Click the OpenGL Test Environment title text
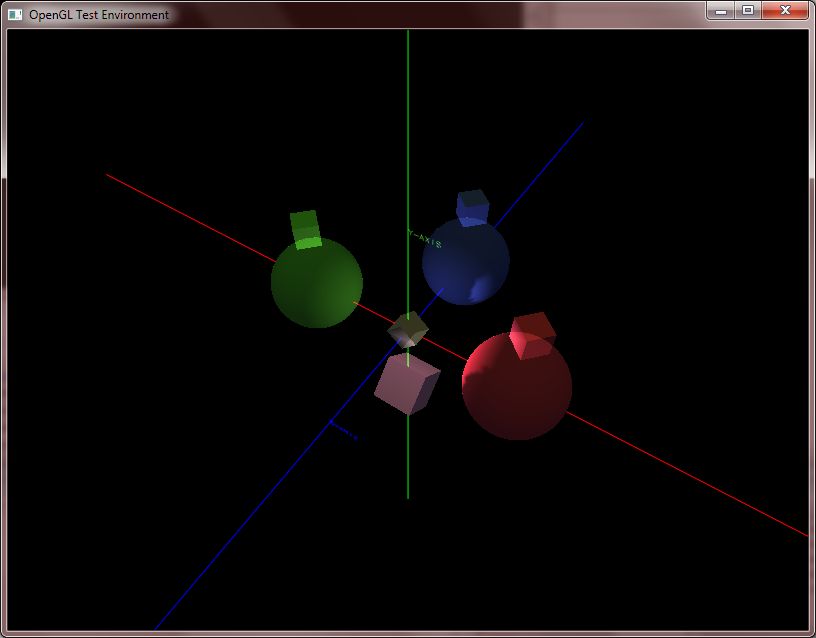The width and height of the screenshot is (816, 638). [97, 15]
